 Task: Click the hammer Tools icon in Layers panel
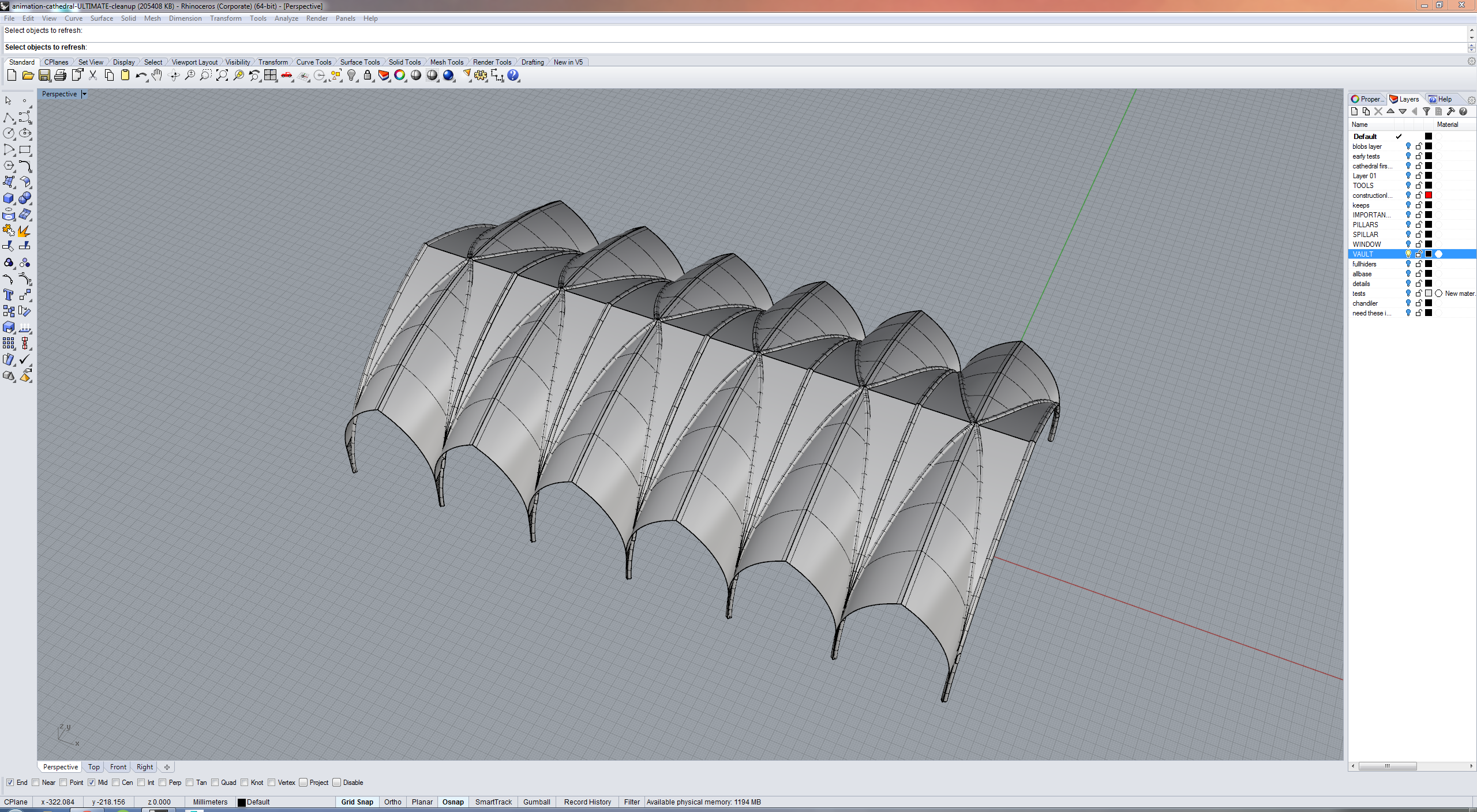(1450, 112)
